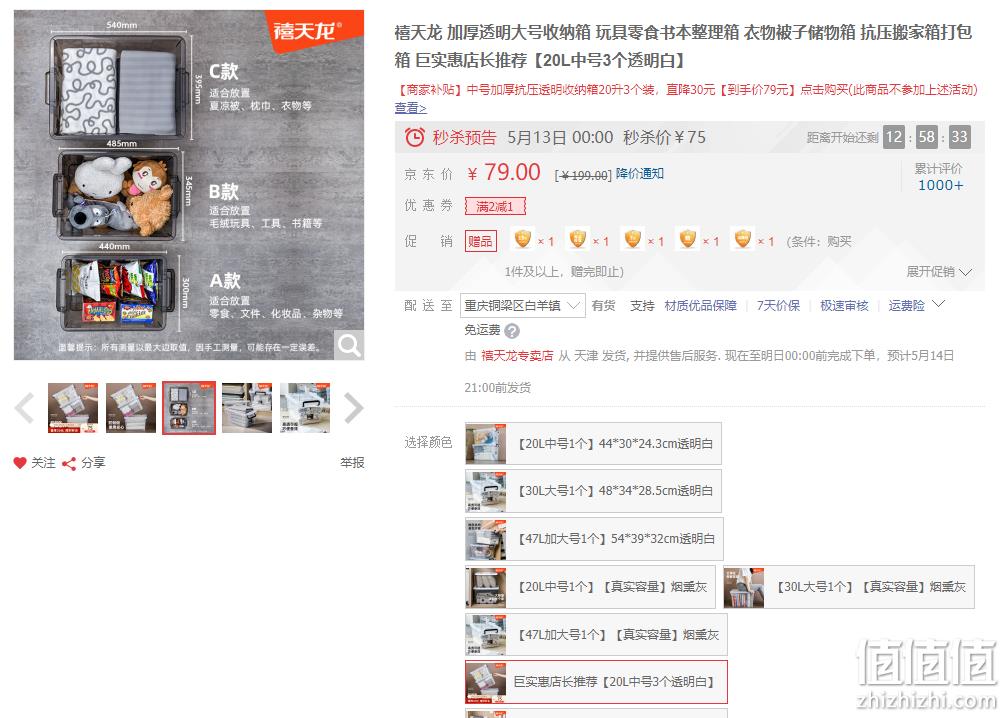Click the first gift shield icon in 促销

523,239
